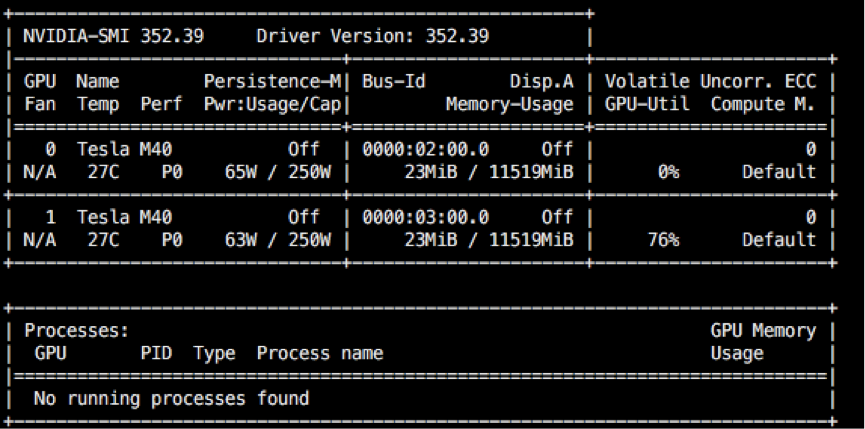Click the GPU-Util column header
This screenshot has height=429, width=865.
click(x=647, y=104)
